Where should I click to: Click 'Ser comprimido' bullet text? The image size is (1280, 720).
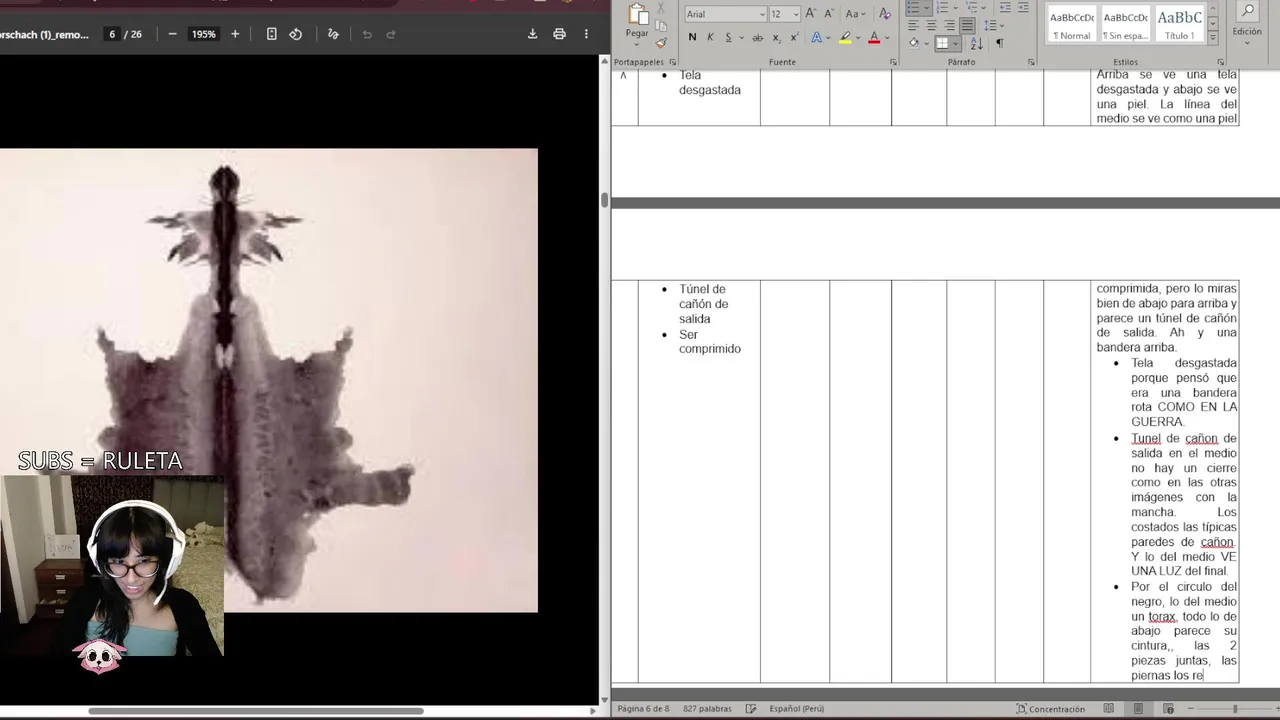tap(710, 342)
